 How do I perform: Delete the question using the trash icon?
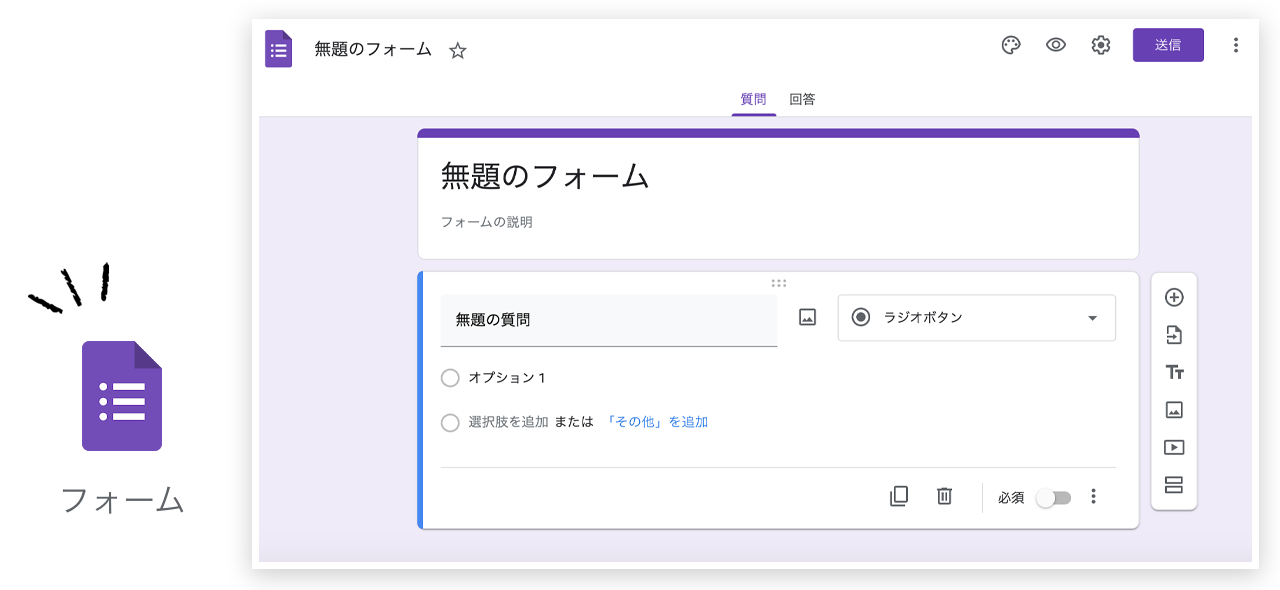(944, 496)
